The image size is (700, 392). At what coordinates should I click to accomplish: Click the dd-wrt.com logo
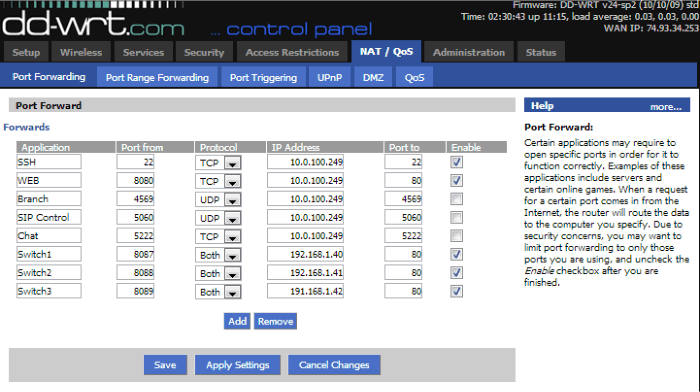click(93, 24)
